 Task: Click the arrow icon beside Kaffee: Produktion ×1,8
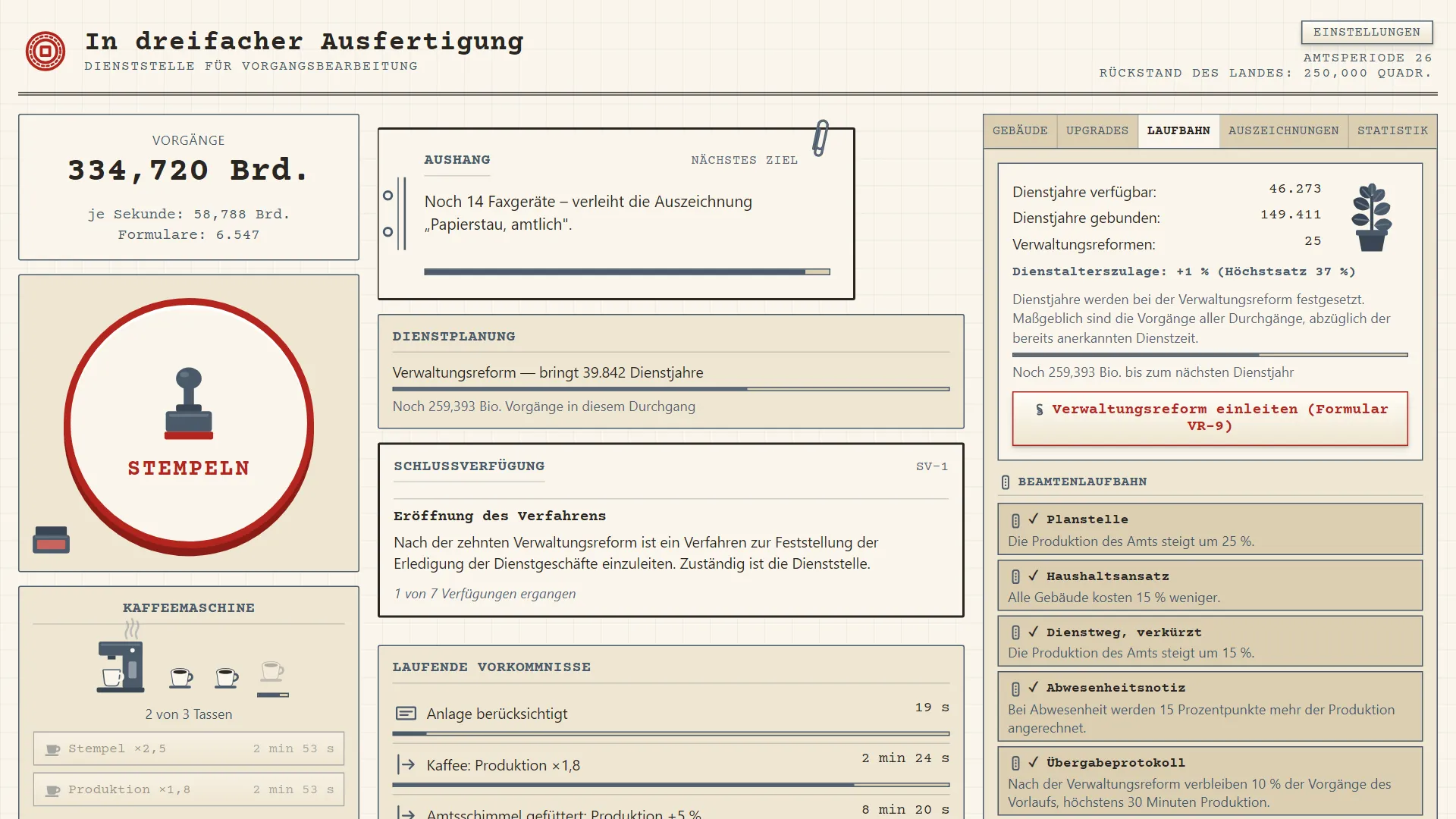(406, 764)
